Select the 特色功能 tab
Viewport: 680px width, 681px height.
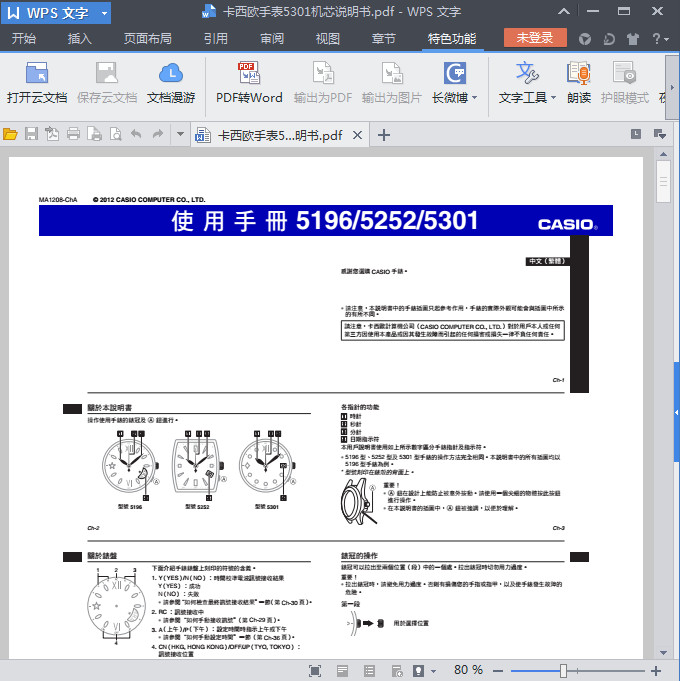pos(452,39)
